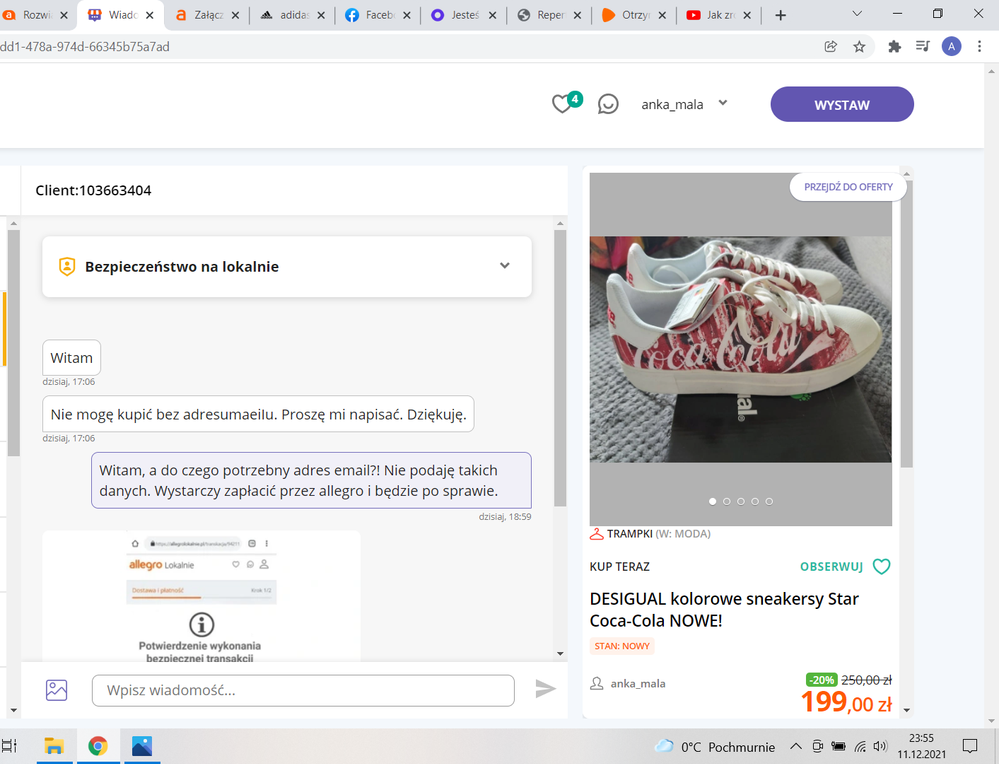999x764 pixels.
Task: Open the Chrome three-dot menu
Action: pyautogui.click(x=980, y=47)
